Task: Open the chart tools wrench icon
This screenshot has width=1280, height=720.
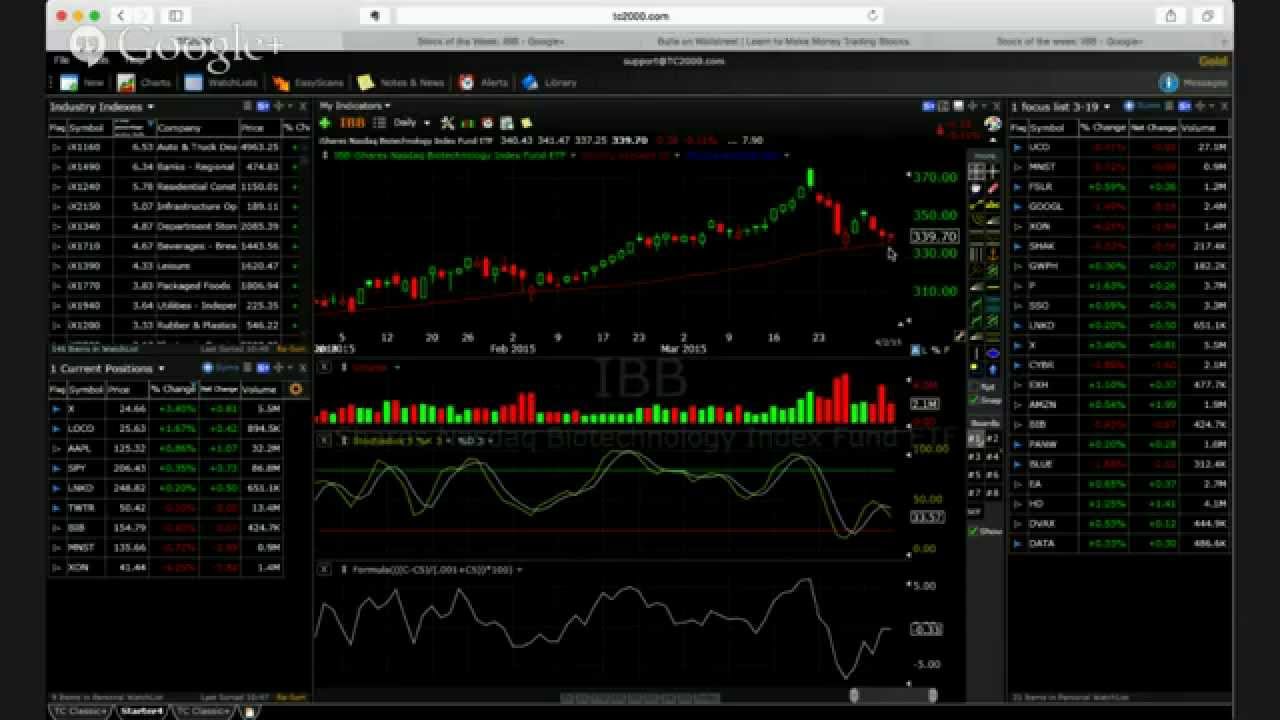Action: pyautogui.click(x=447, y=123)
